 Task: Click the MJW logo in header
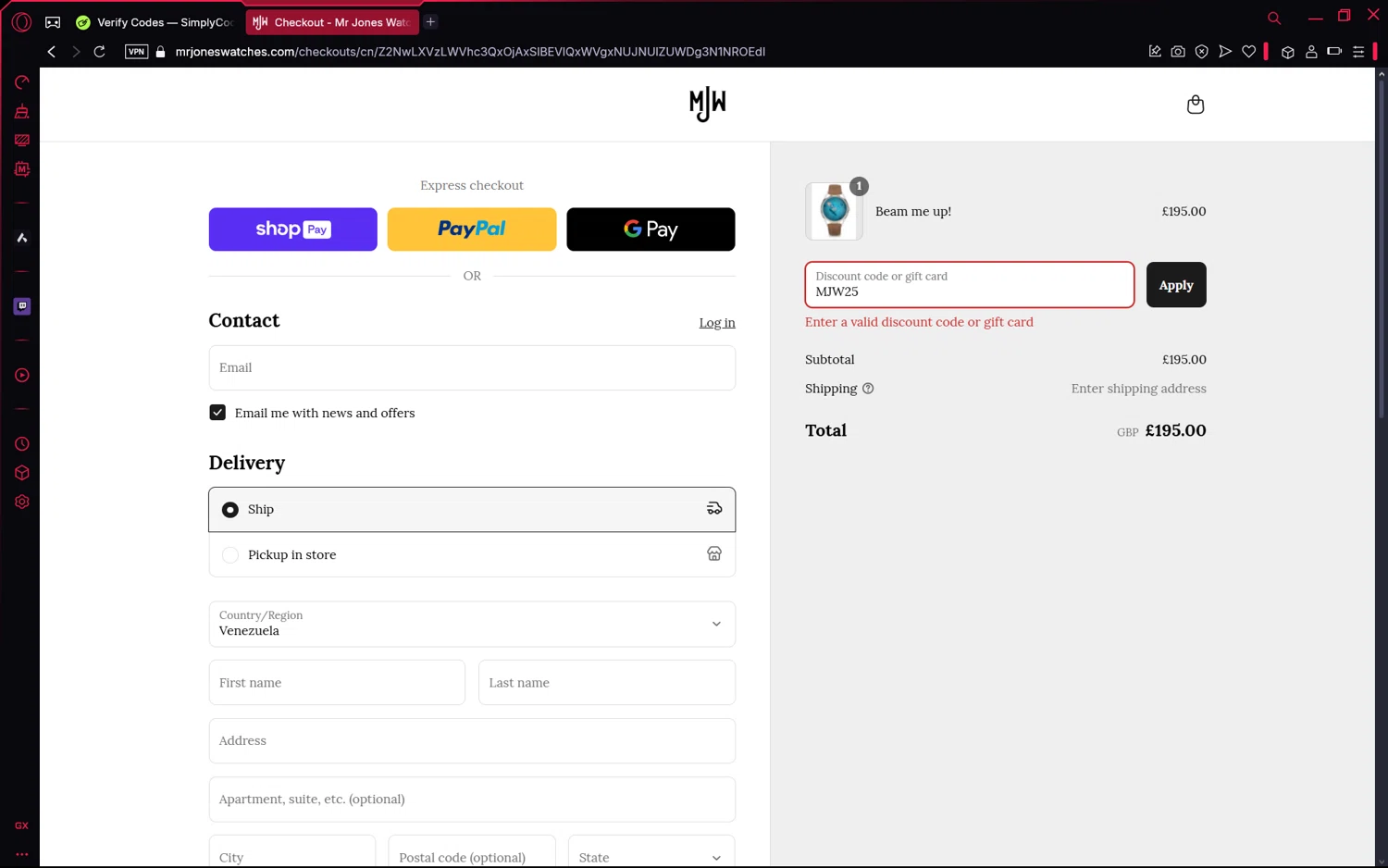(x=708, y=105)
